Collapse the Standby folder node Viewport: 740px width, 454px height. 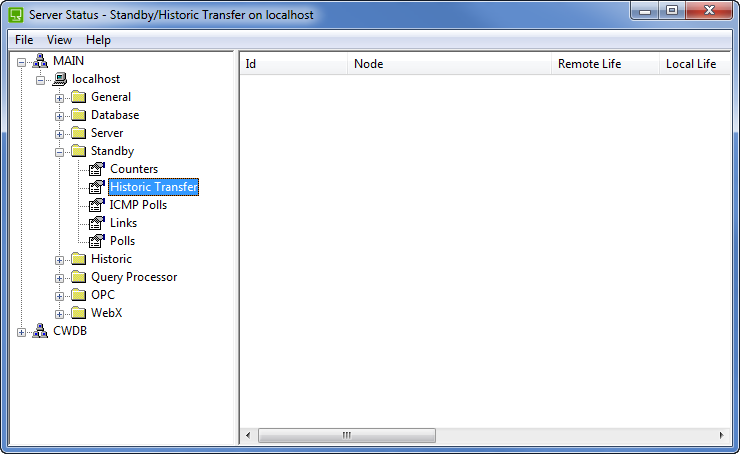pyautogui.click(x=60, y=152)
